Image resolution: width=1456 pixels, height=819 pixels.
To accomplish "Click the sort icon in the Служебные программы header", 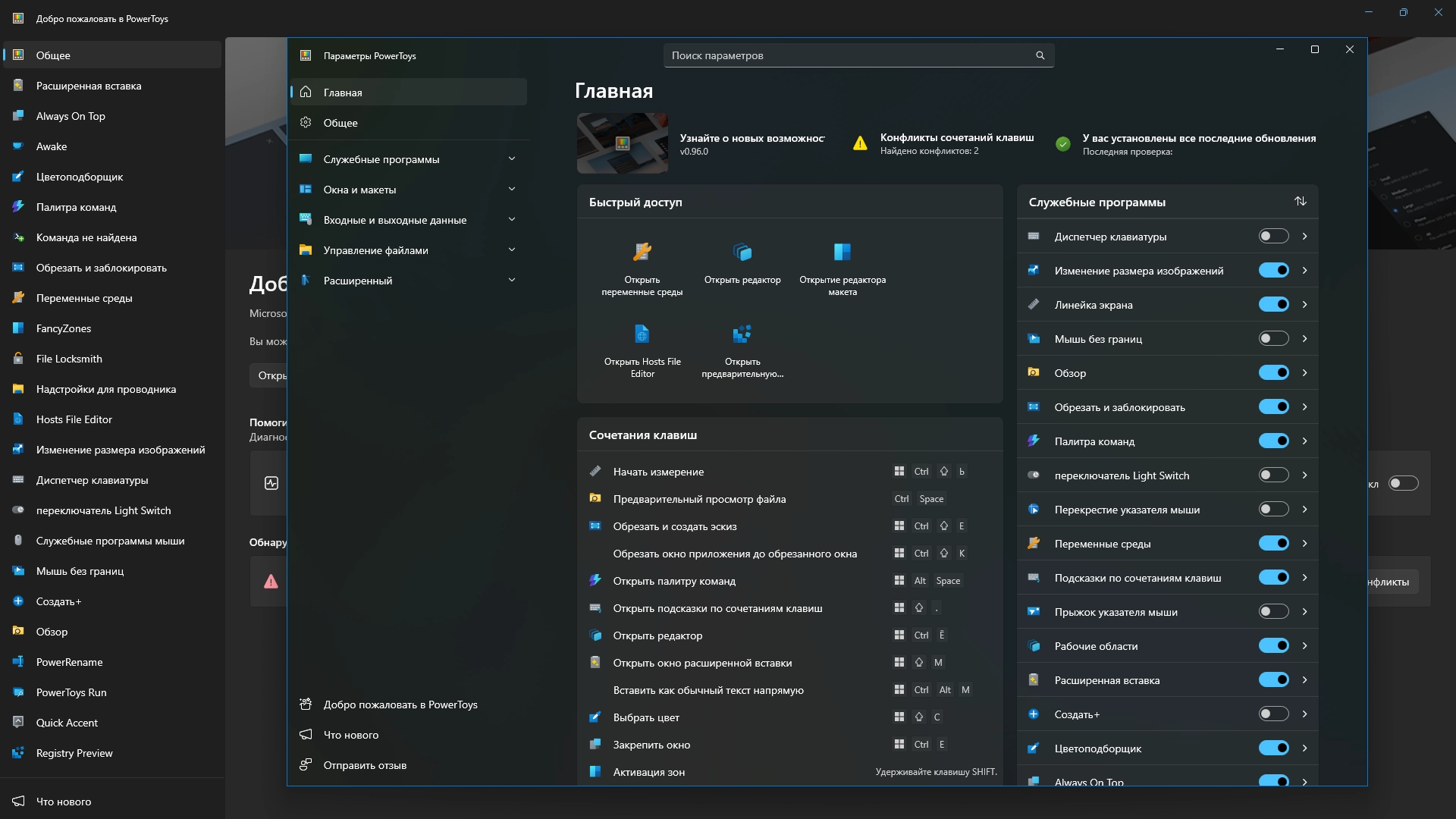I will click(x=1300, y=201).
